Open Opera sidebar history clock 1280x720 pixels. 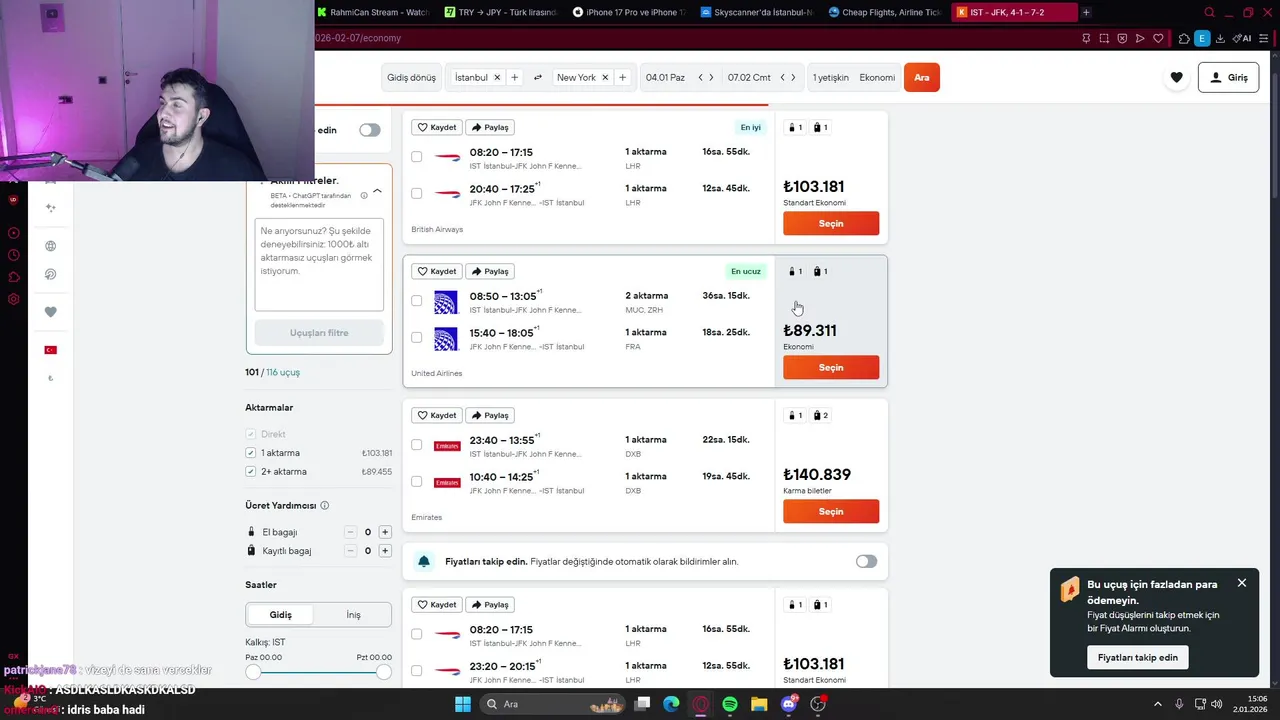point(13,255)
